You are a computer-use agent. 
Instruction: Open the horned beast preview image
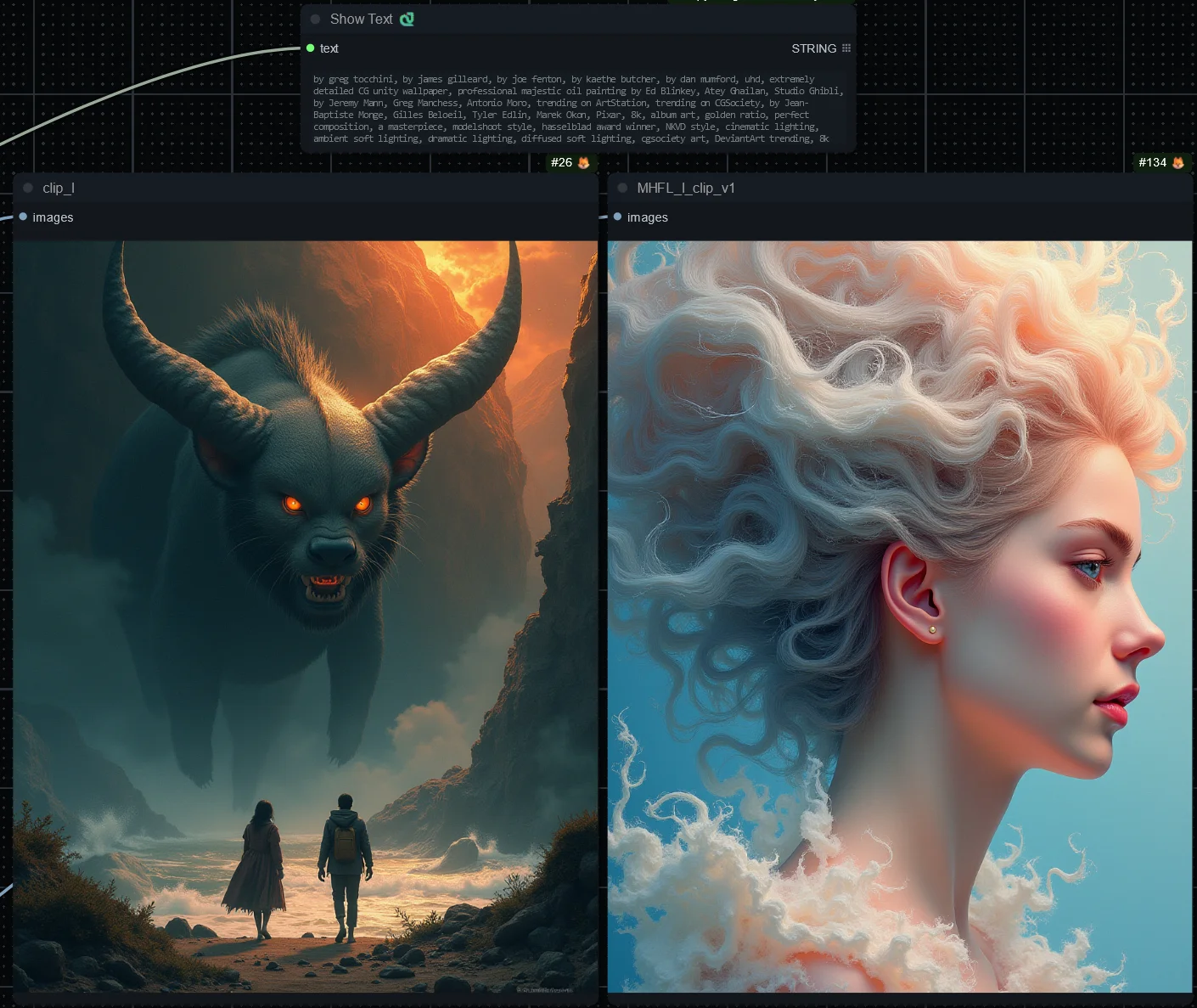click(x=306, y=617)
